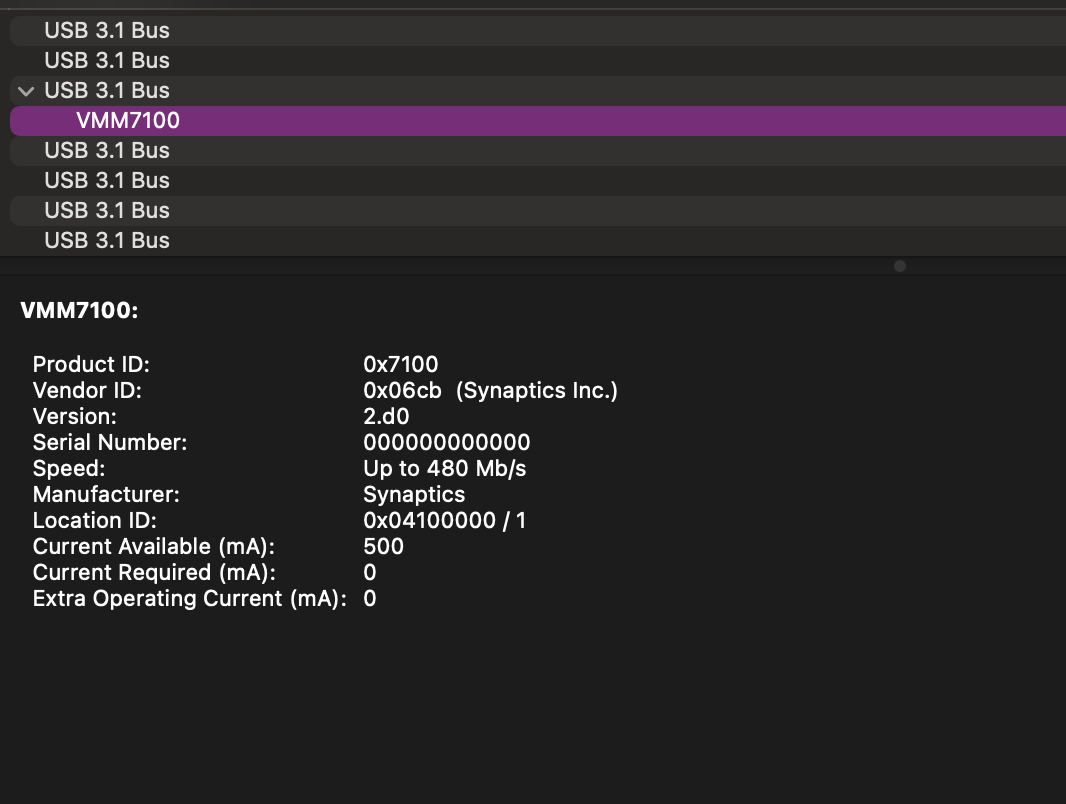Click the Extra Operating Current (mA) label
Viewport: 1066px width, 804px height.
point(190,599)
